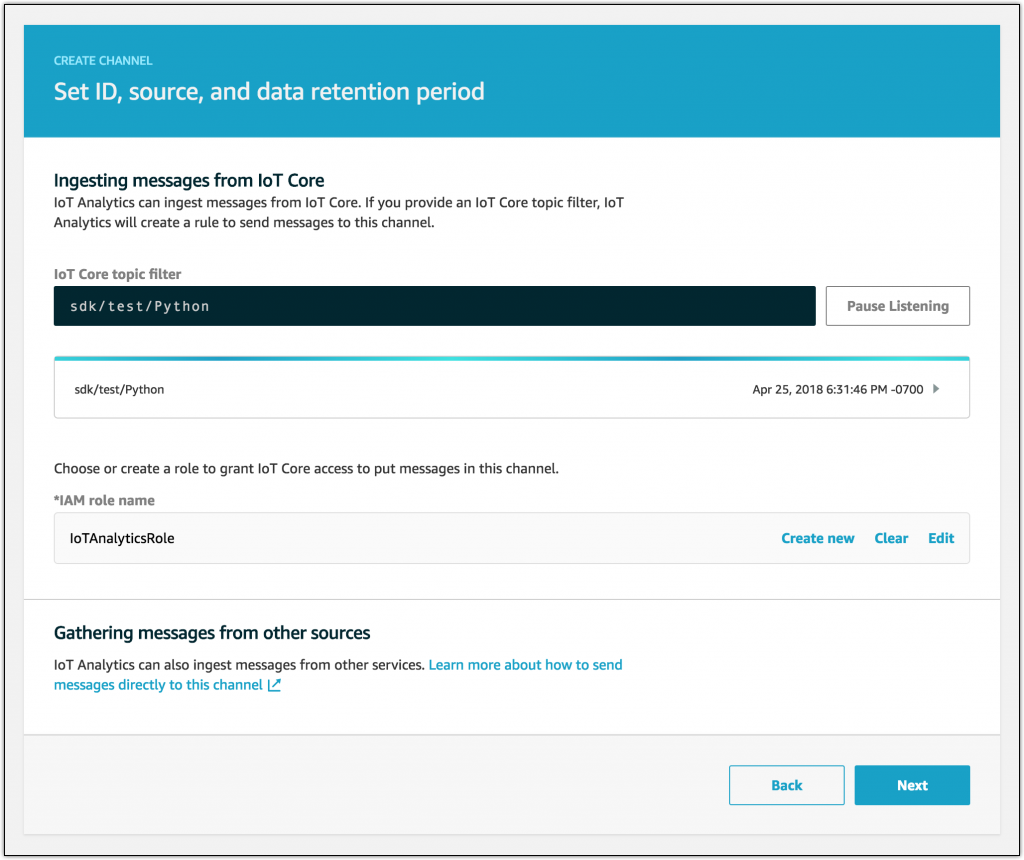Click Create new IAM role link

(x=818, y=538)
